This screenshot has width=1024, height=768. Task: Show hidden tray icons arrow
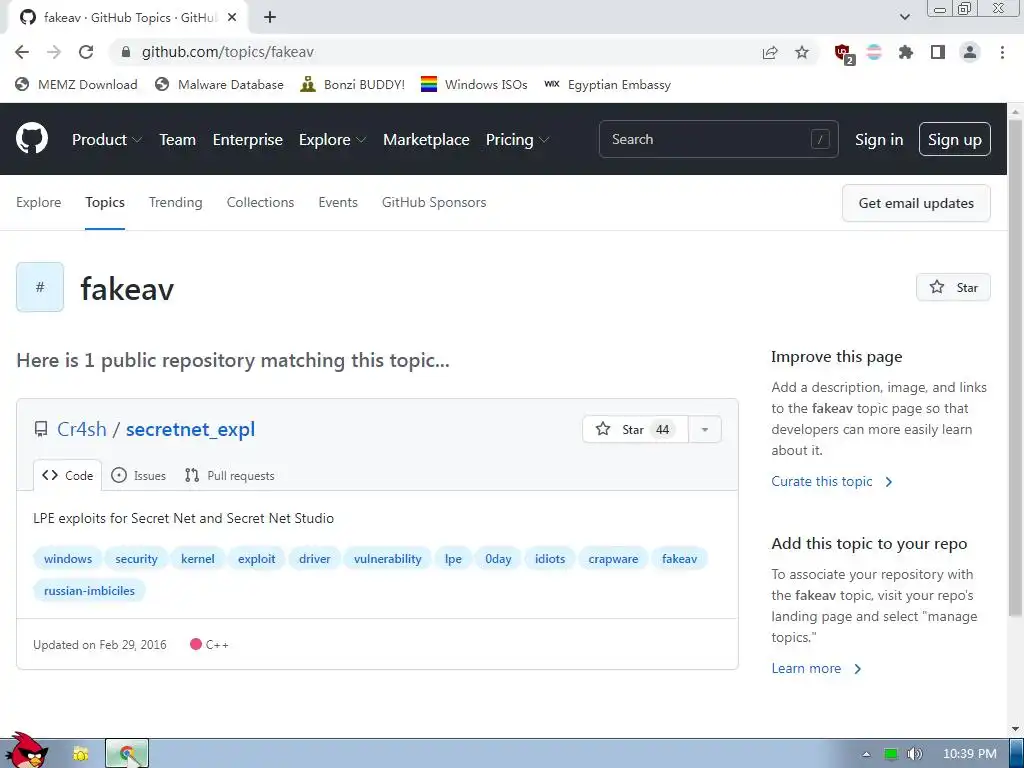coord(866,754)
